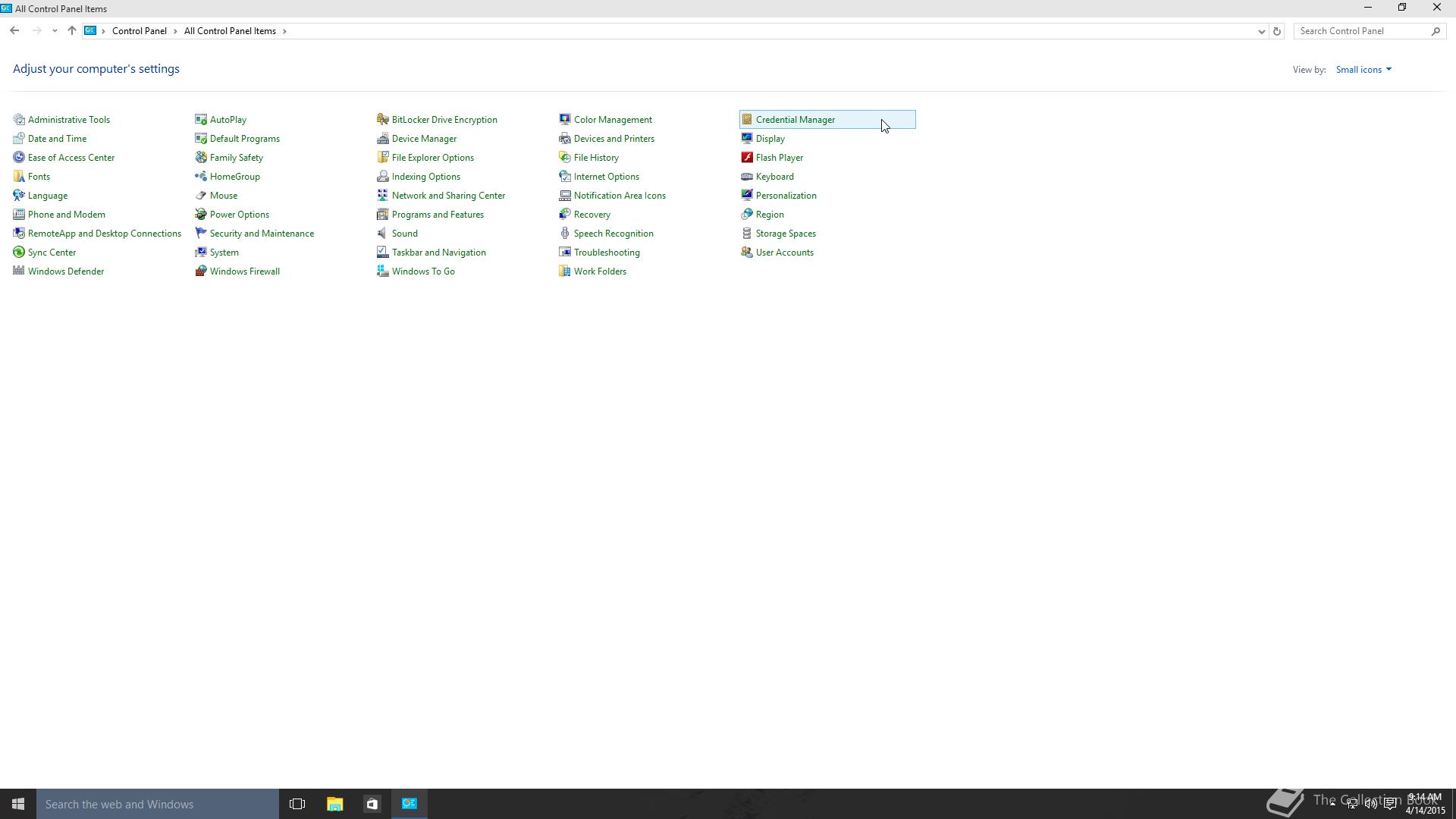Click the Color Management icon
1456x819 pixels.
tap(565, 120)
